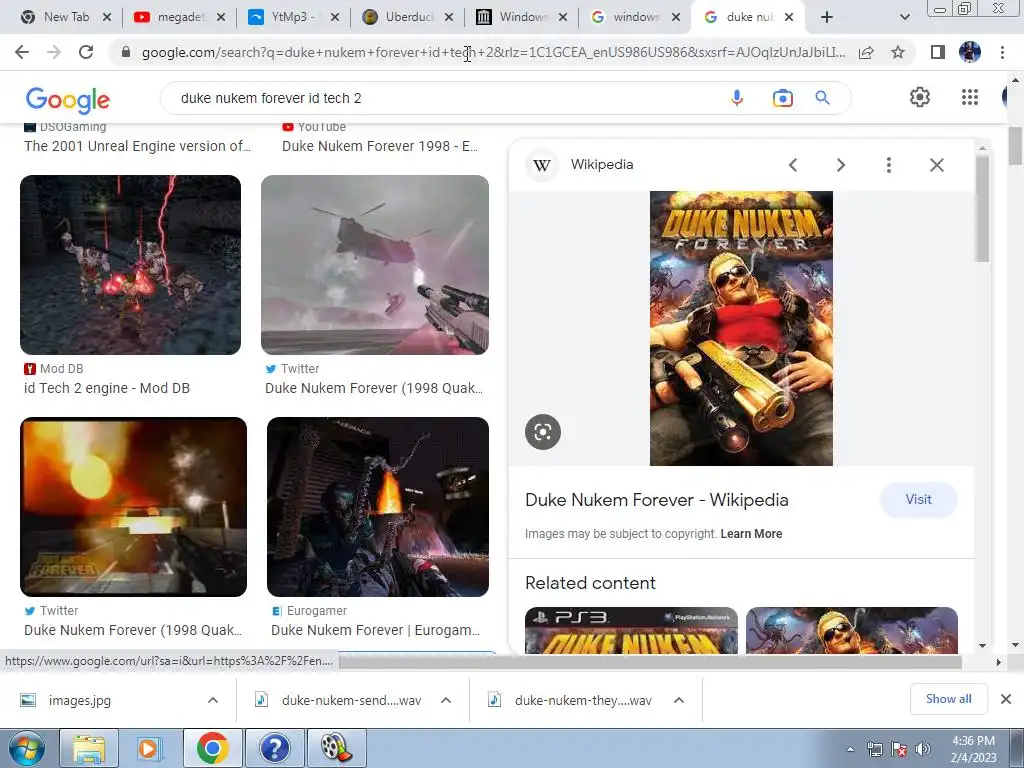This screenshot has height=768, width=1024.
Task: Close the downloads bar
Action: coord(1006,699)
